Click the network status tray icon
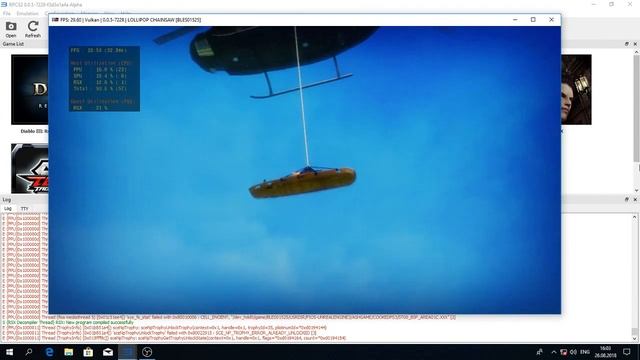This screenshot has width=640, height=360. (563, 352)
